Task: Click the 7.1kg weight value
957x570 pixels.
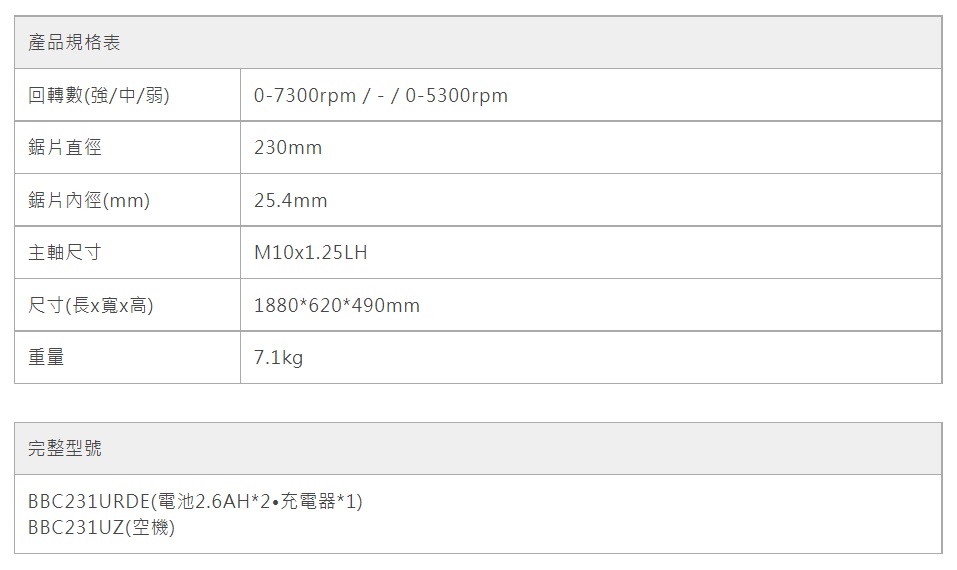Action: point(278,357)
